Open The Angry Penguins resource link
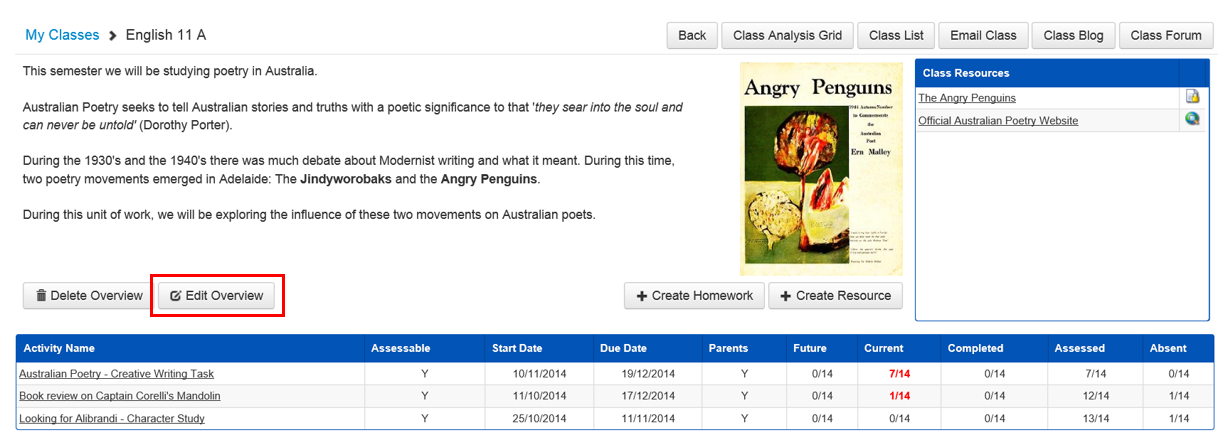 pyautogui.click(x=967, y=98)
